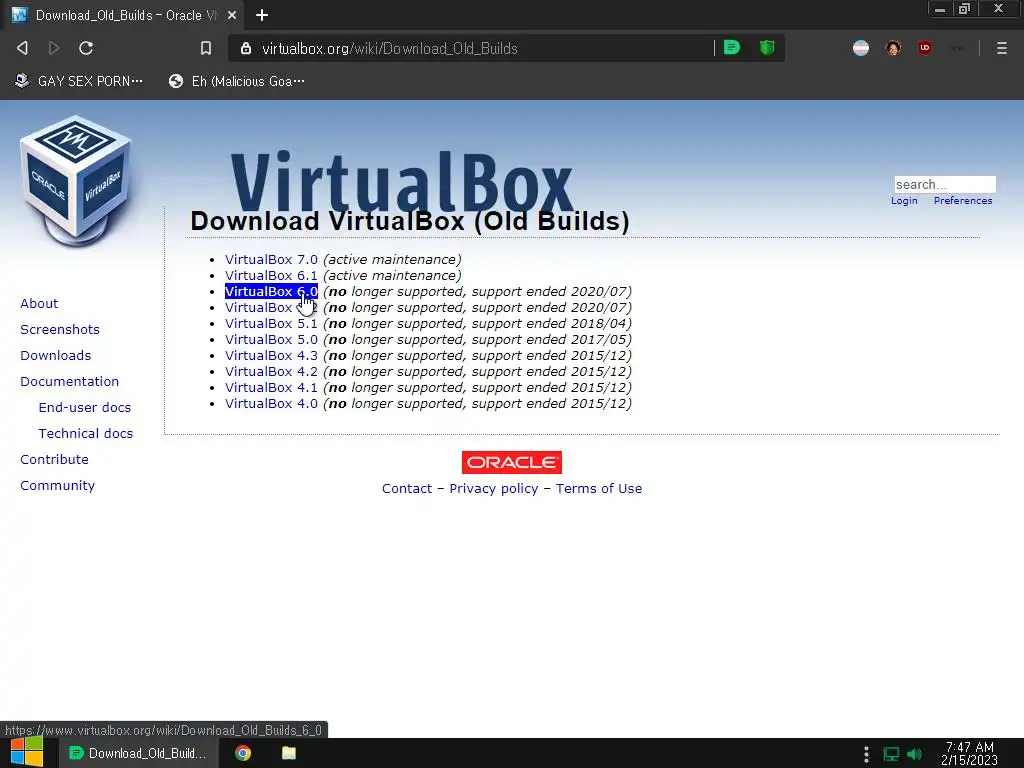Open the VirtualBox 7.0 builds link

point(271,259)
